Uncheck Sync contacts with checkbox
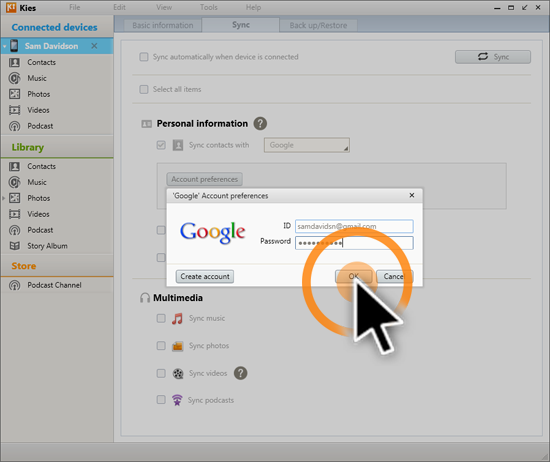 (x=161, y=145)
